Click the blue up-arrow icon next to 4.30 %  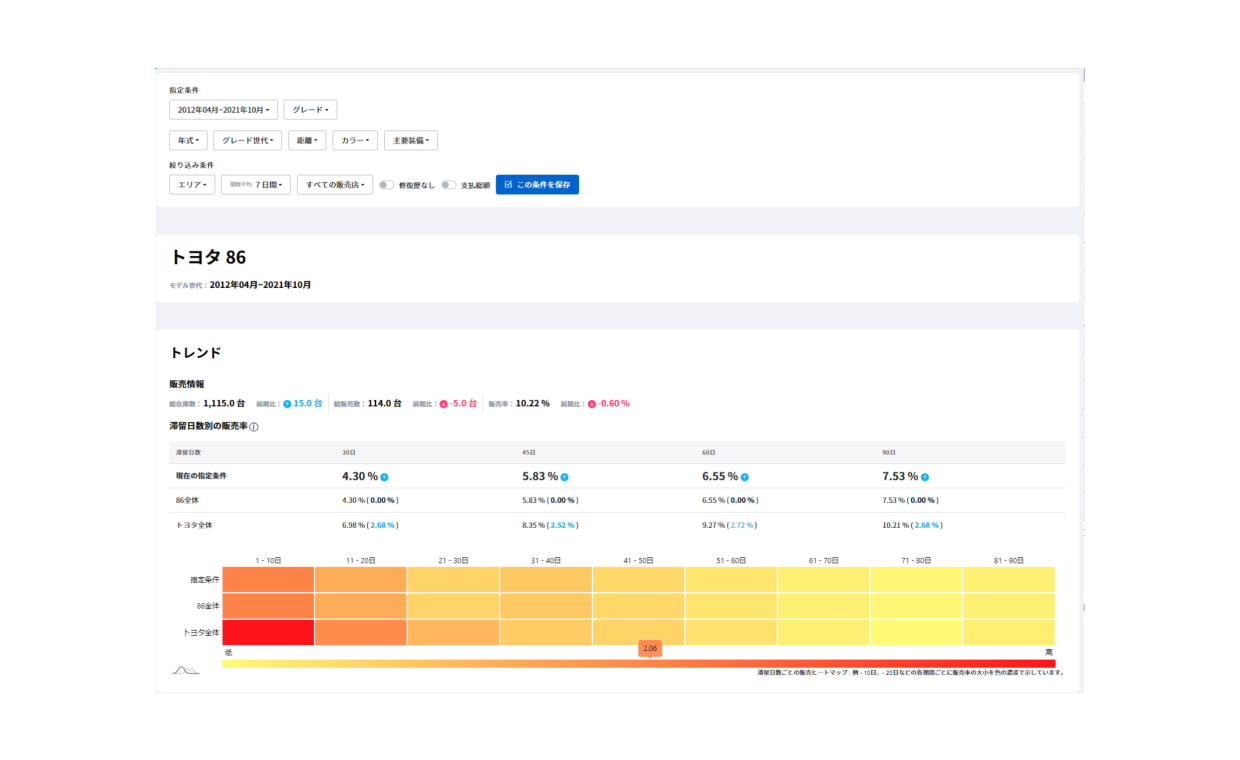click(384, 477)
